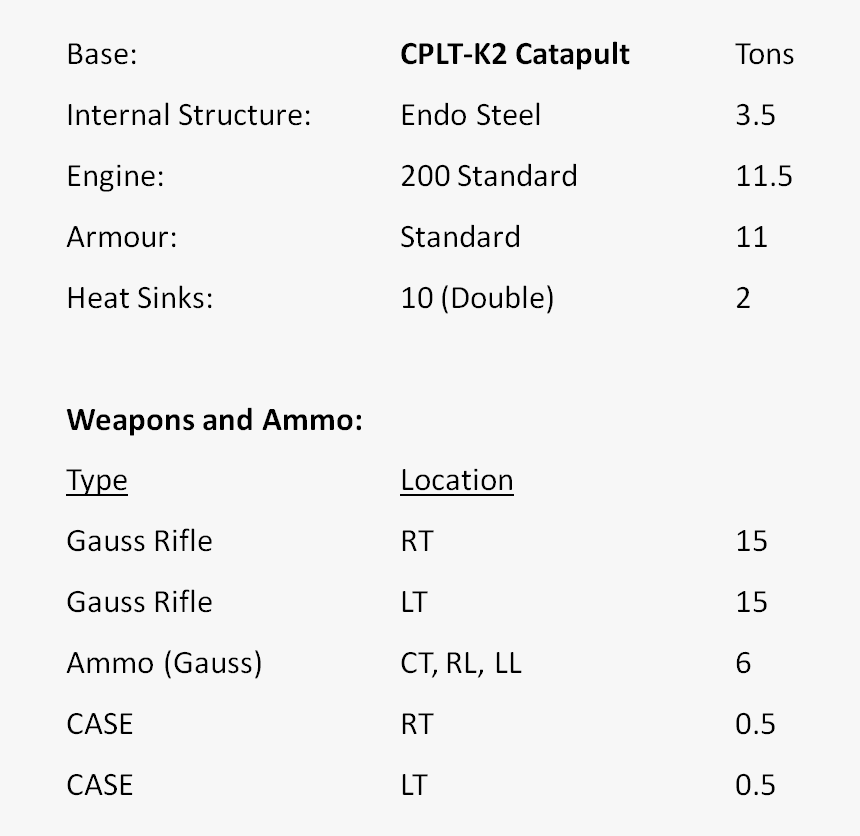Click the CPLT-K2 Catapult heading
860x836 pixels.
pyautogui.click(x=515, y=54)
